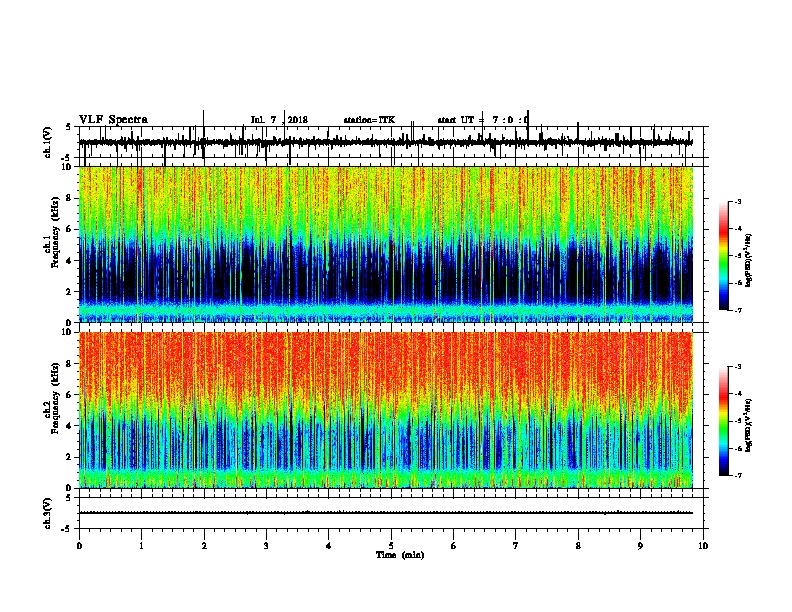
Task: Click the "start UT = 7:0:0" label
Action: pyautogui.click(x=483, y=120)
